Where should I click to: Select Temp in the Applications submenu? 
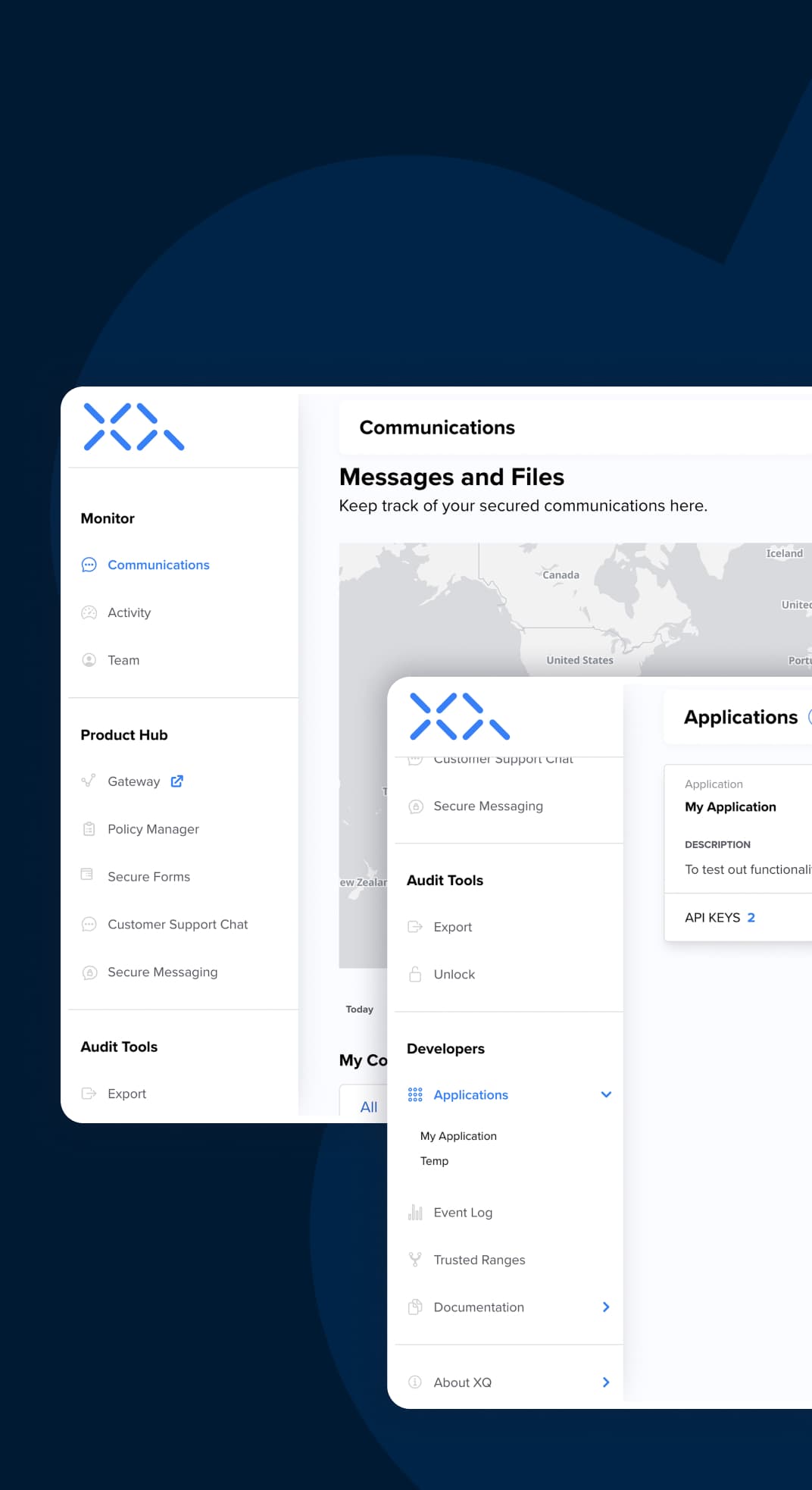click(x=434, y=1161)
